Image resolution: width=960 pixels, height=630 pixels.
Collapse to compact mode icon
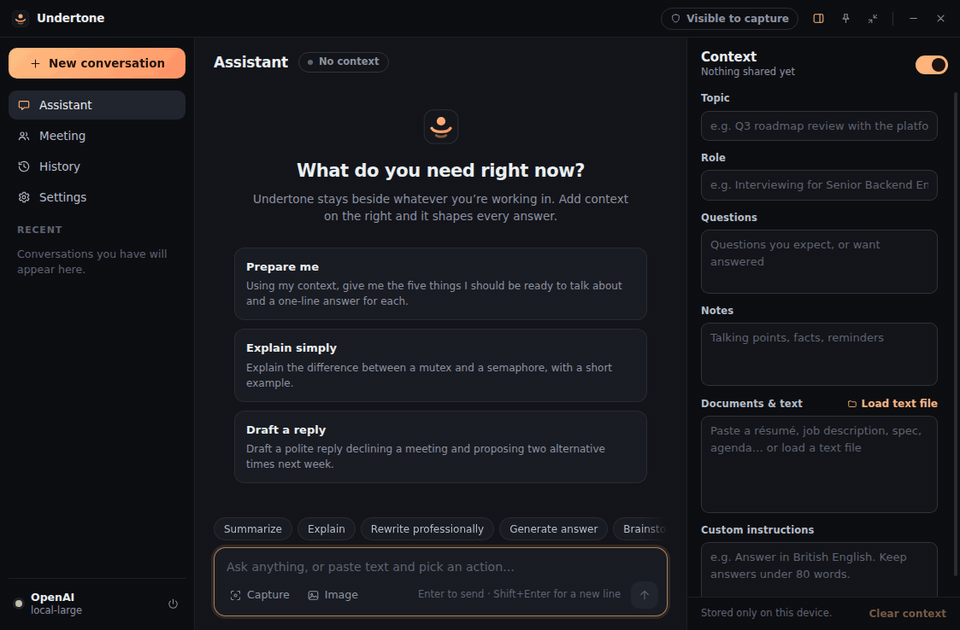[x=872, y=18]
